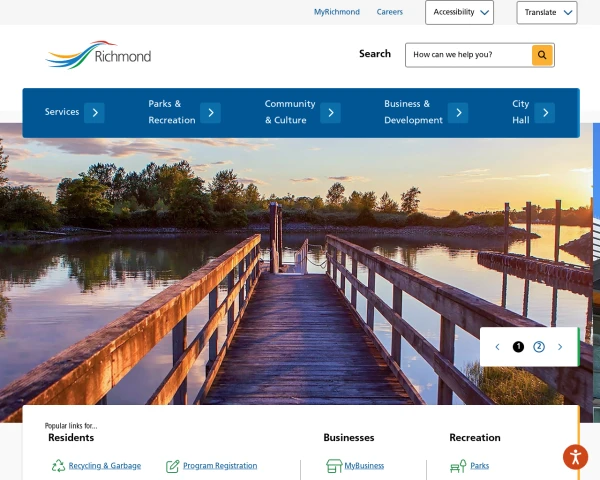The image size is (600, 480).
Task: Click the Parks bench icon
Action: coord(458,466)
